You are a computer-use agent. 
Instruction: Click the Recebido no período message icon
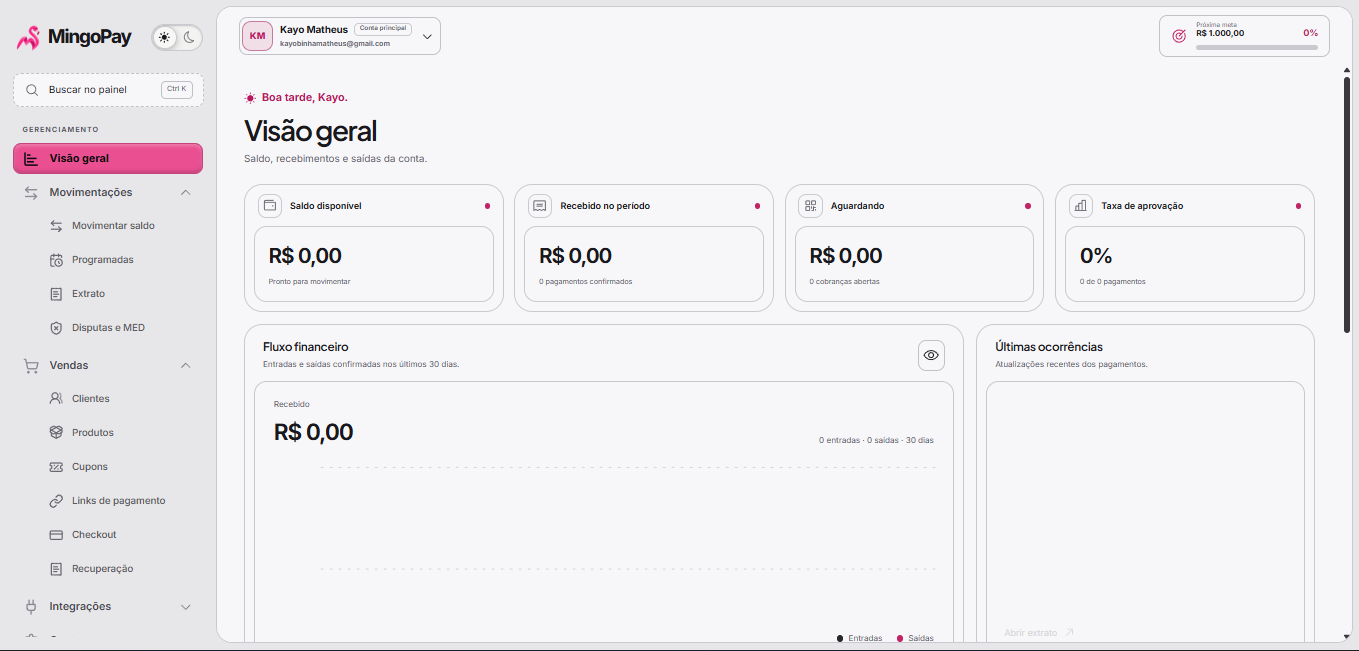point(540,206)
